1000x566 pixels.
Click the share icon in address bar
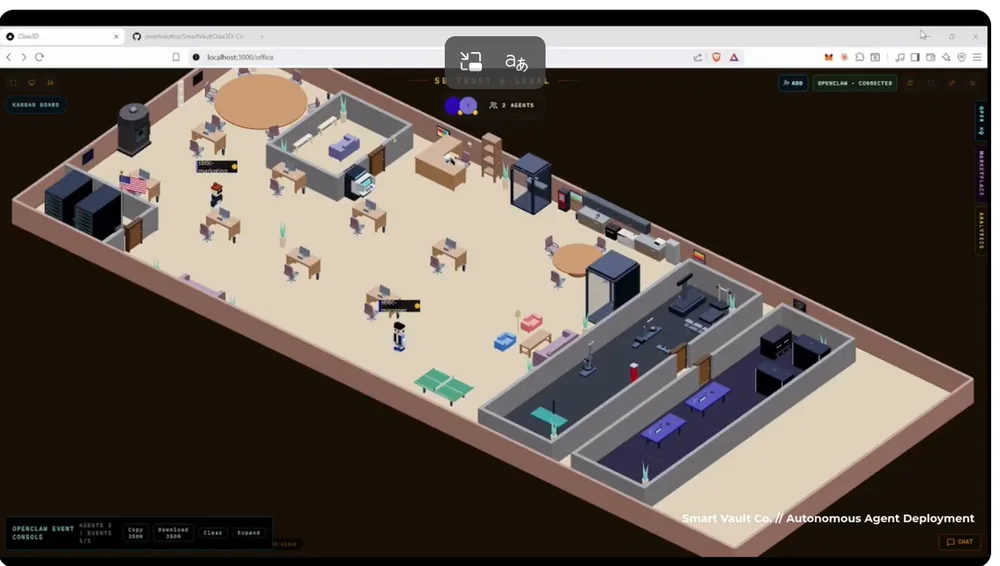698,57
